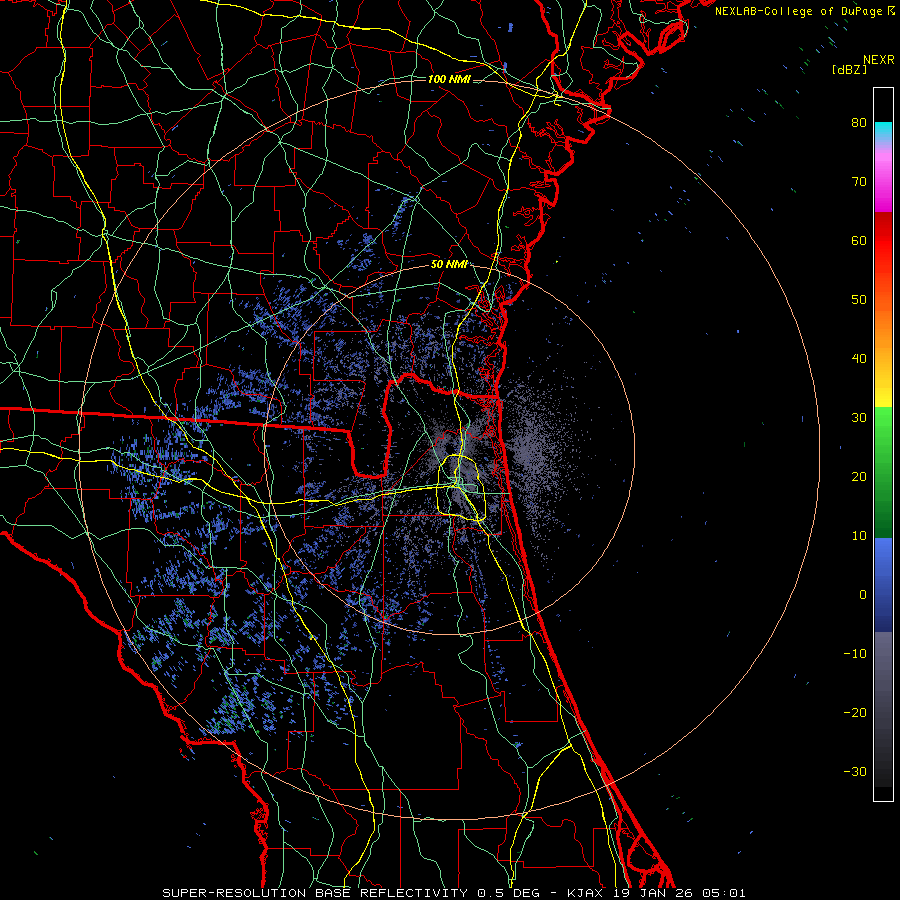Click the -10 value on the dBZ scale
900x900 pixels.
[855, 653]
